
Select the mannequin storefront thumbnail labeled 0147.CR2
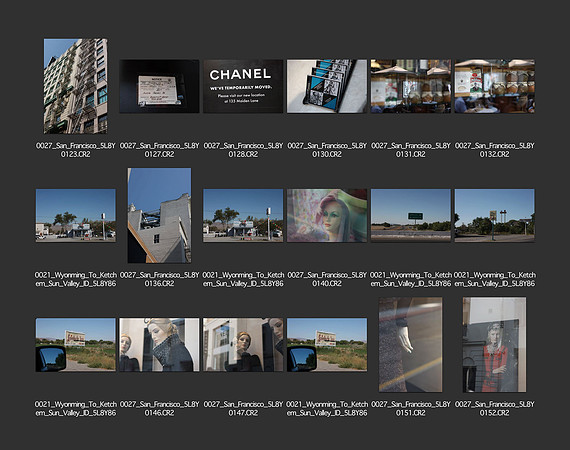click(x=243, y=345)
